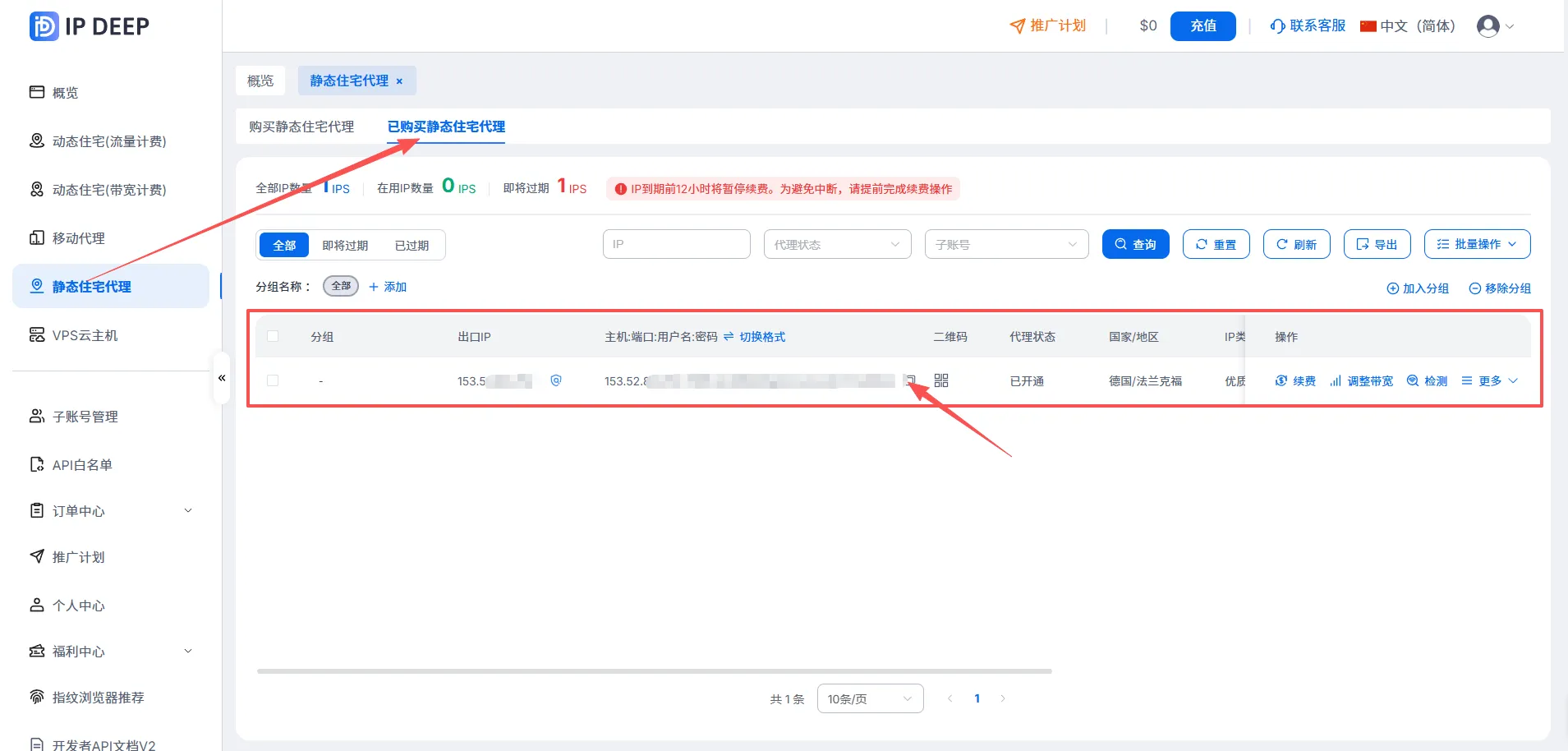Viewport: 1568px width, 751px height.
Task: Open 子账号管理 in sidebar
Action: tap(74, 417)
